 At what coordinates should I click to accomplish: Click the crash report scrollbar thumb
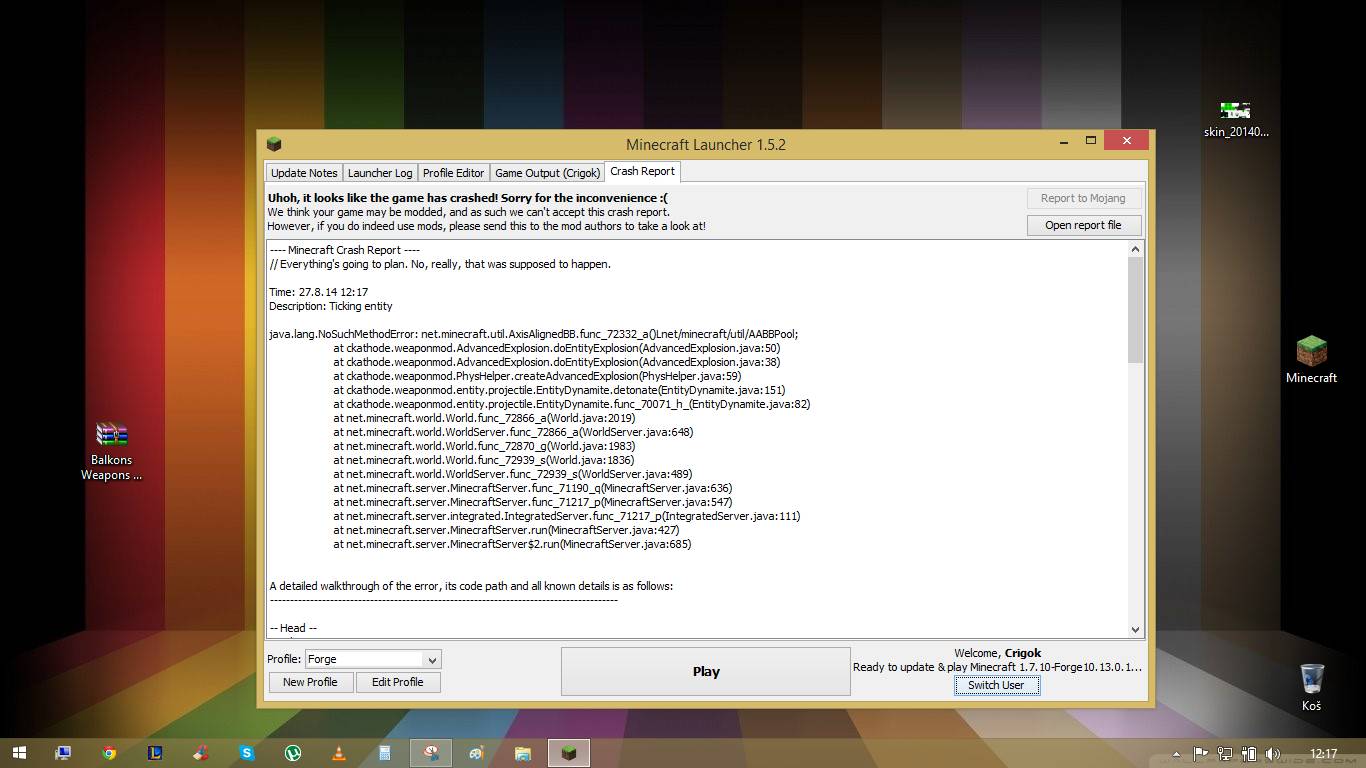pos(1135,310)
